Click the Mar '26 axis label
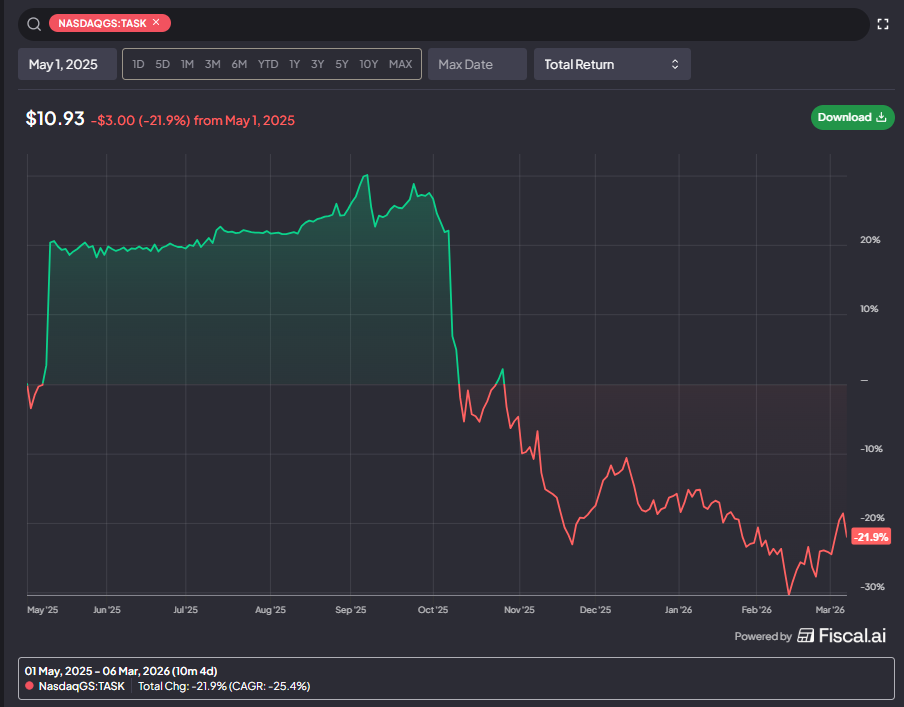Screen dimensions: 904x707 [830, 610]
